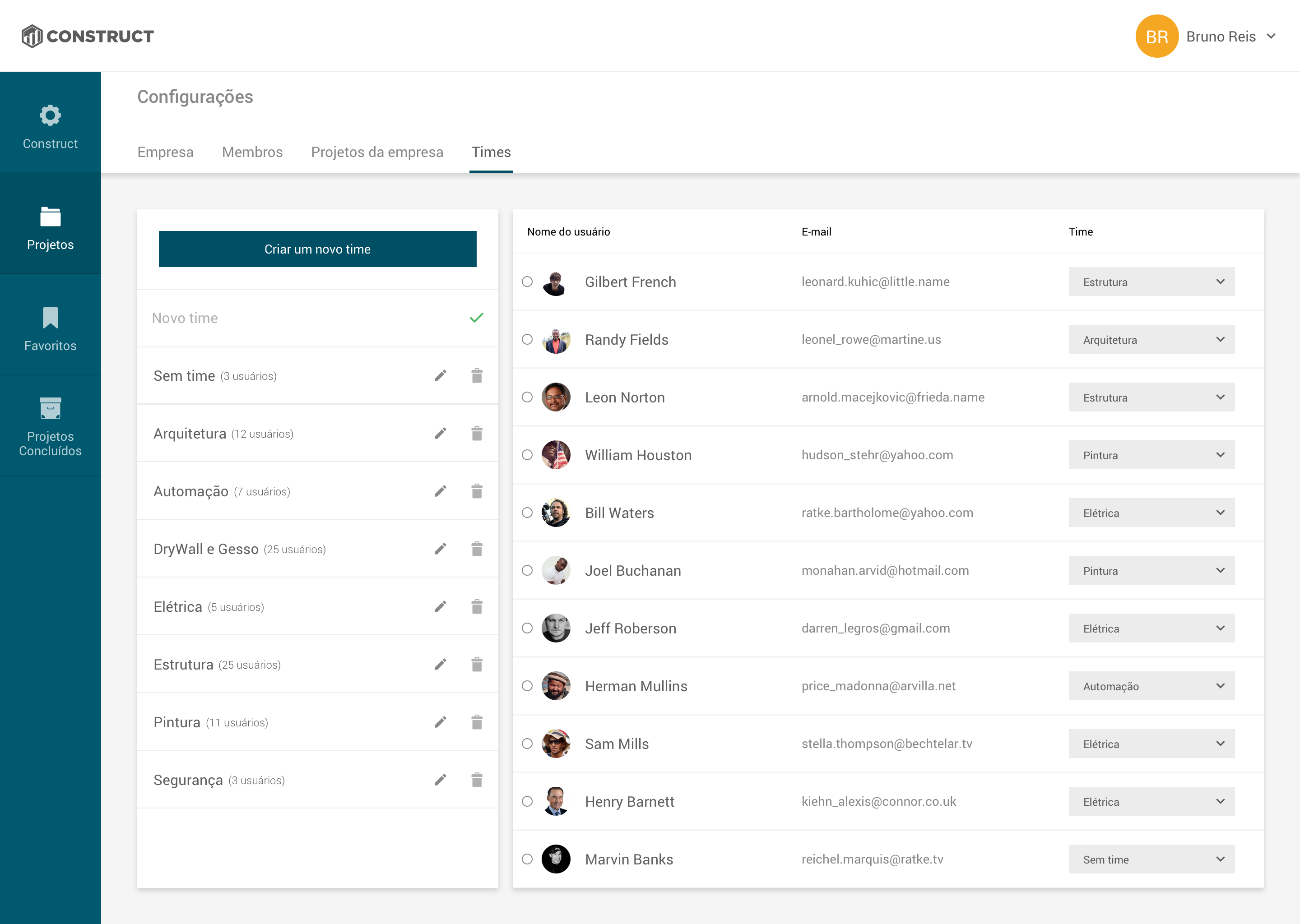
Task: Click trash icon next to DryWall e Gesso
Action: pos(476,549)
